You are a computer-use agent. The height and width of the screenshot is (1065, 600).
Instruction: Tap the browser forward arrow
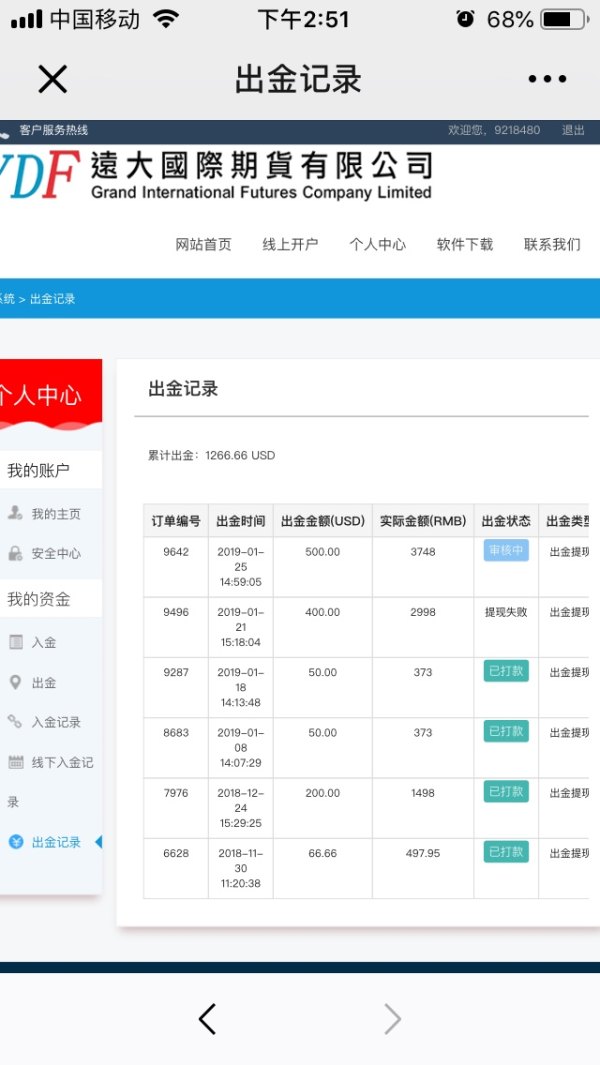tap(392, 1019)
